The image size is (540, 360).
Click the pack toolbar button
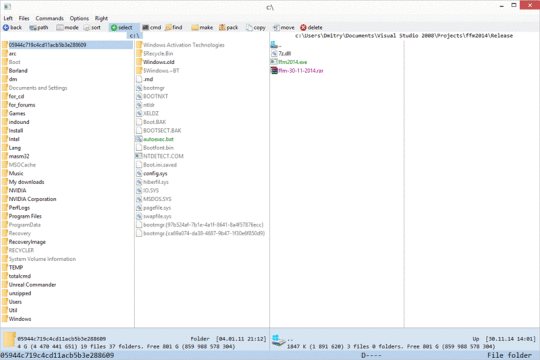(228, 28)
